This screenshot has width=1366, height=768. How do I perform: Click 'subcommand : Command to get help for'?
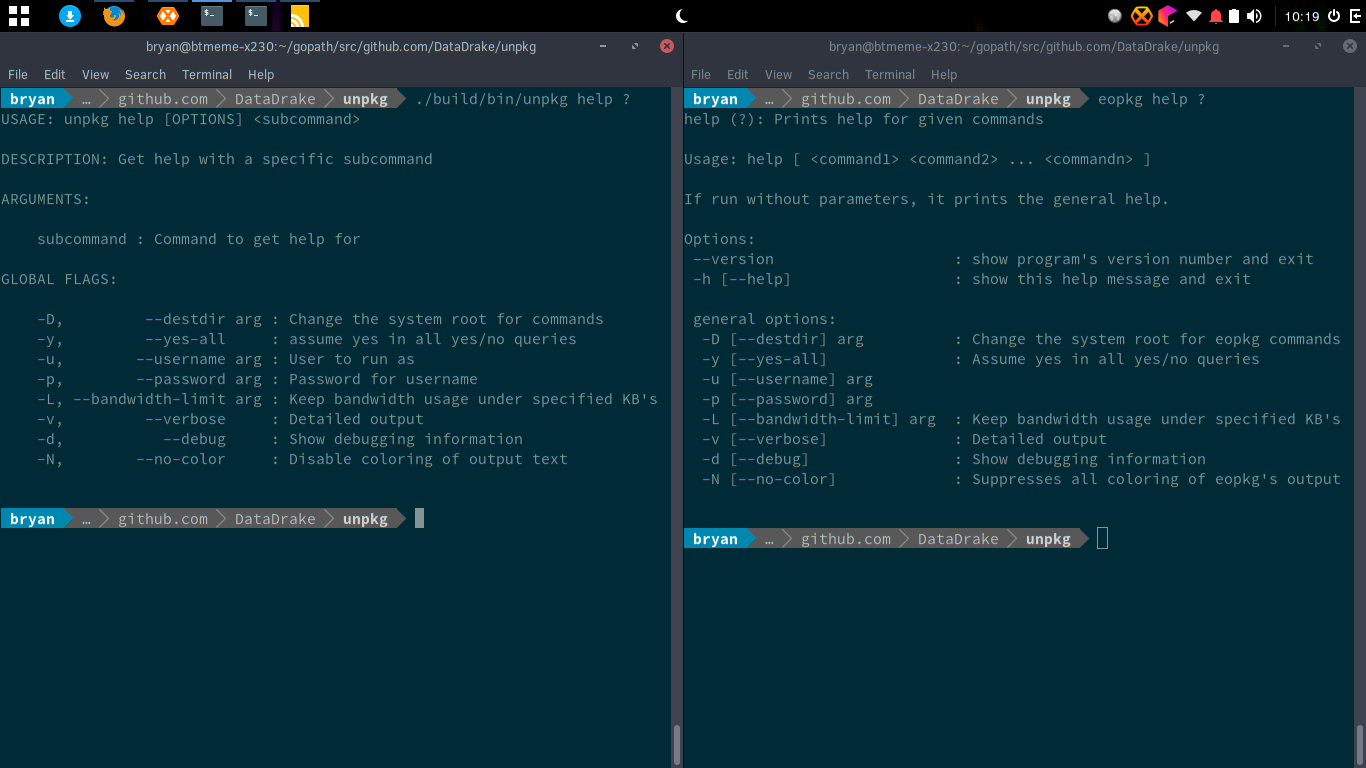pyautogui.click(x=199, y=239)
